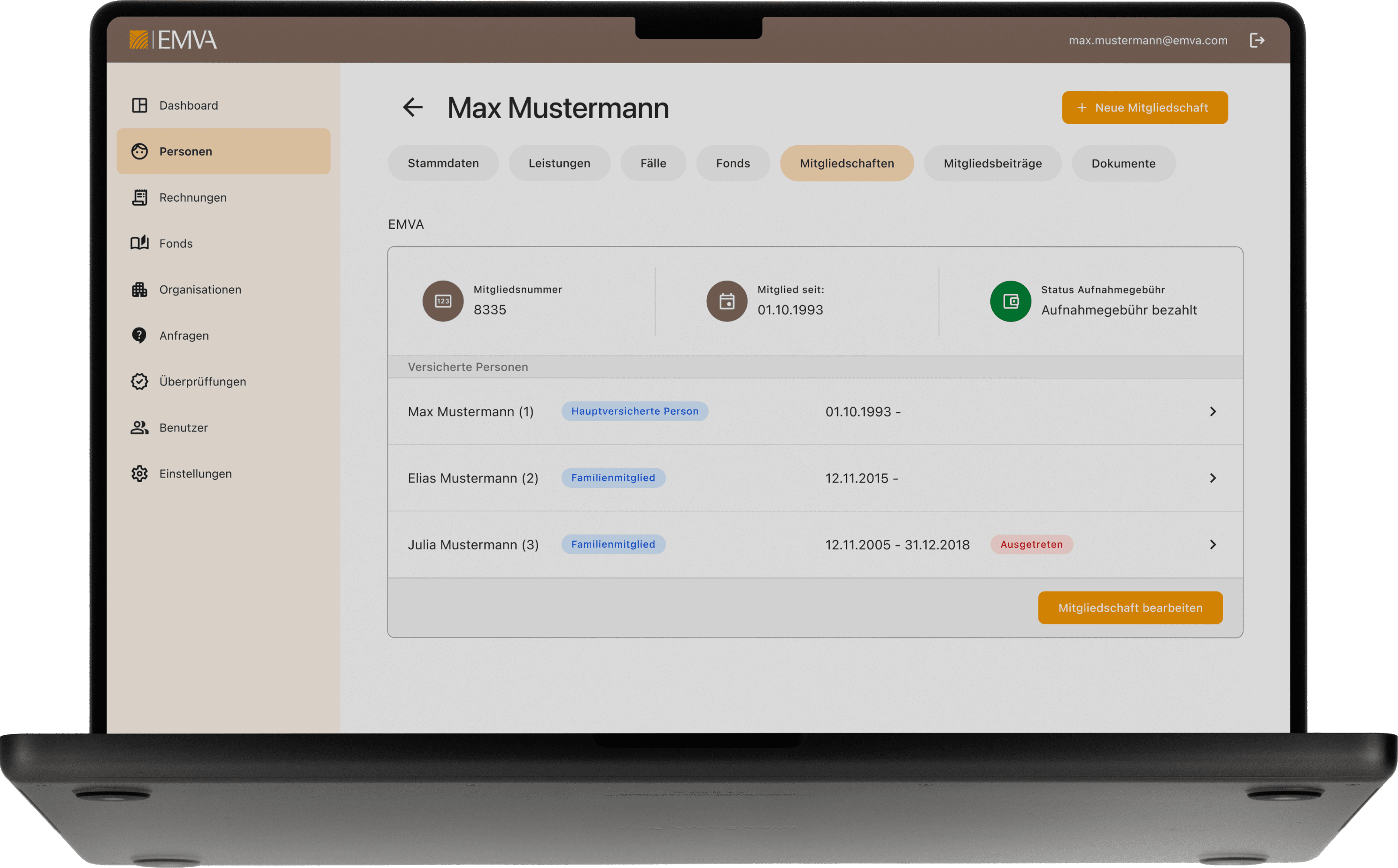Click the Neue Mitgliedschaft button
This screenshot has width=1398, height=868.
[1144, 108]
